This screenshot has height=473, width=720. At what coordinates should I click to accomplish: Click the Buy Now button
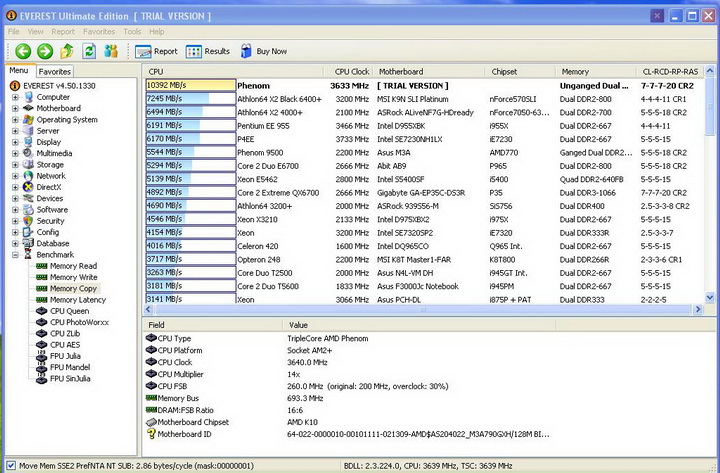coord(264,51)
